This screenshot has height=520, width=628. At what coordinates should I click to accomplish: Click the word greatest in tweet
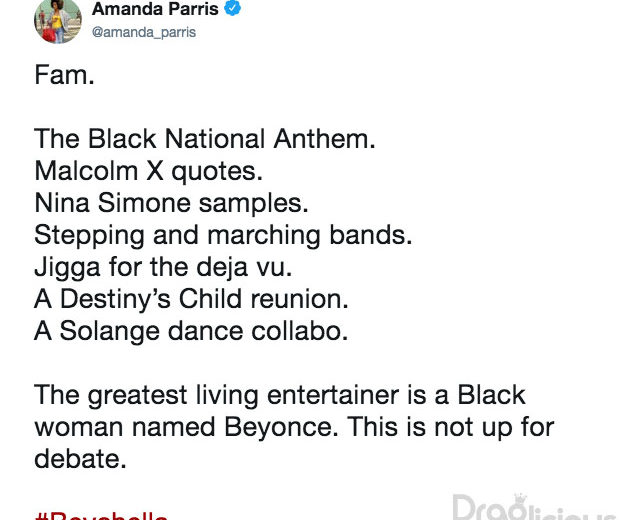pos(137,396)
